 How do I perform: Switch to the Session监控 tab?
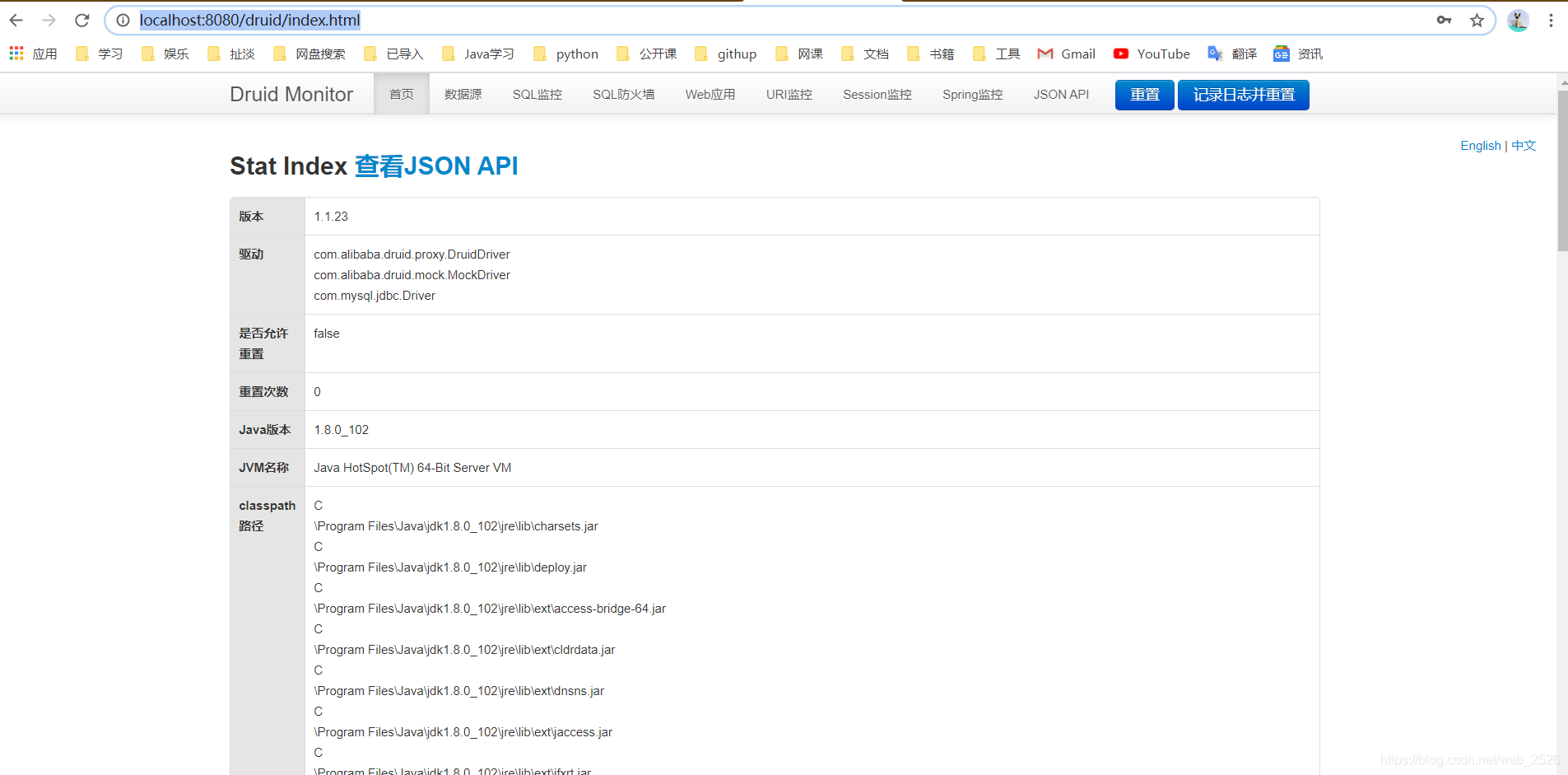[x=877, y=94]
